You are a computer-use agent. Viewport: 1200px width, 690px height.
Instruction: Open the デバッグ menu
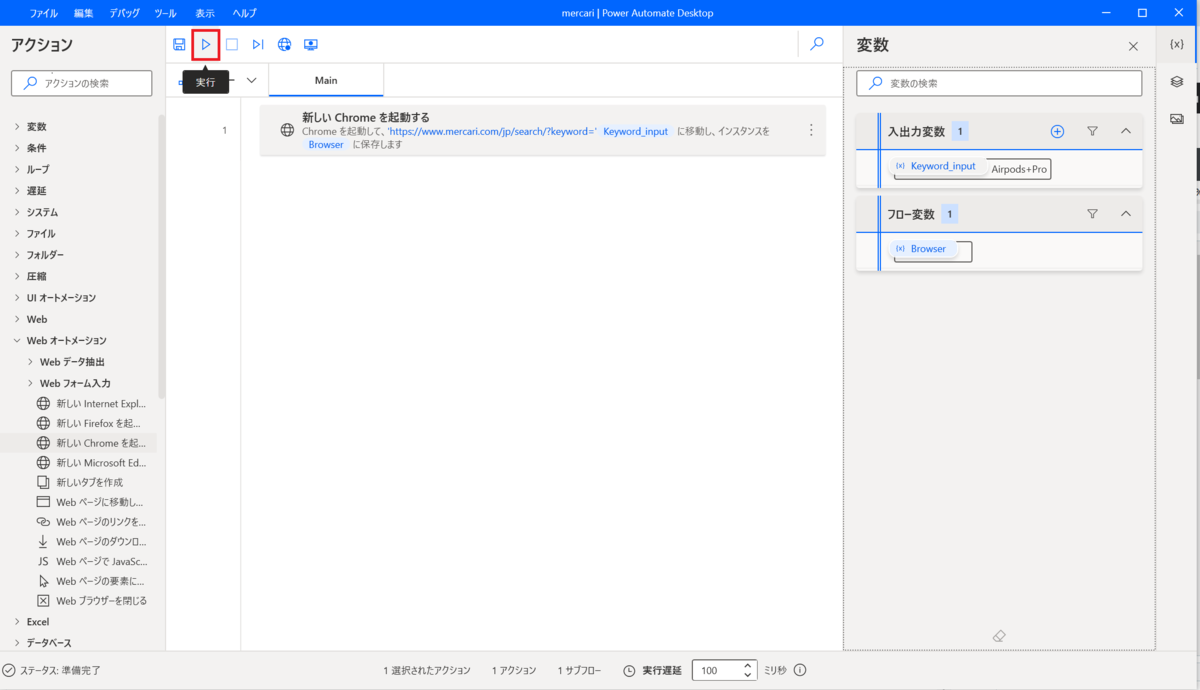[125, 13]
